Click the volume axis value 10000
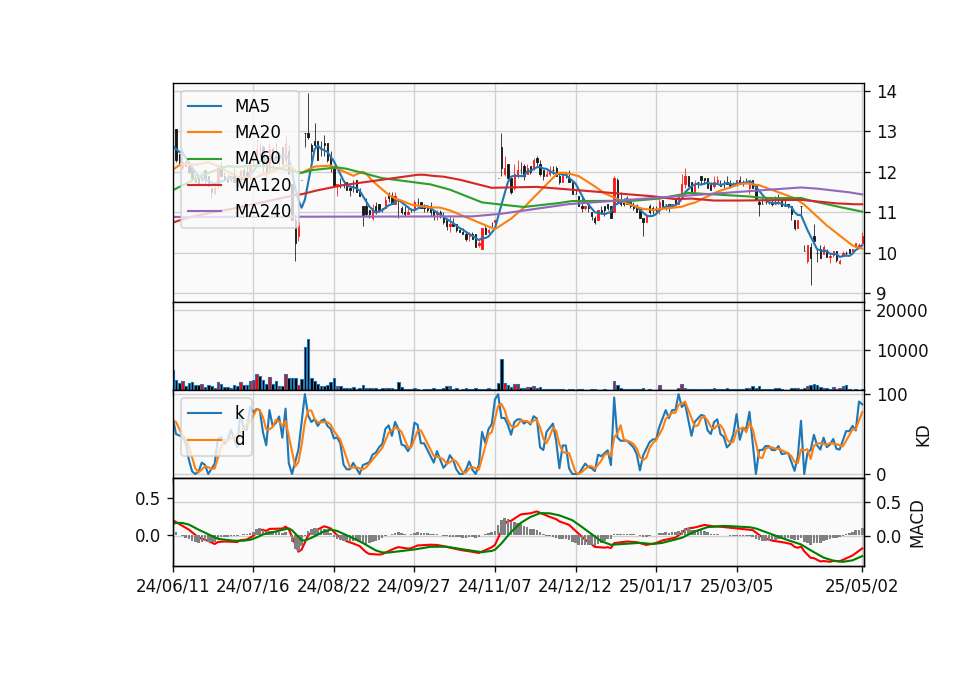960x690 pixels. 902,351
